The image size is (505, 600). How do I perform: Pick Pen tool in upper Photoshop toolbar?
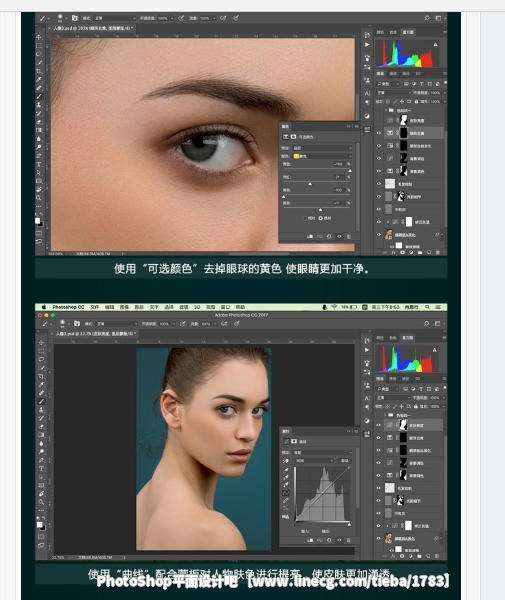tap(39, 156)
